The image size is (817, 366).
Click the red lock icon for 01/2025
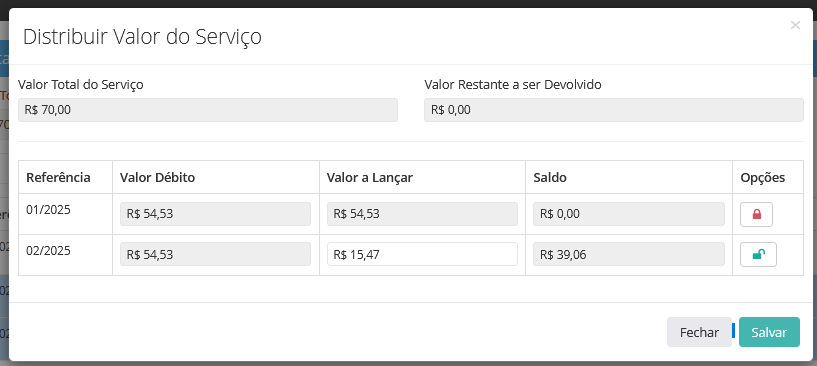pos(756,214)
